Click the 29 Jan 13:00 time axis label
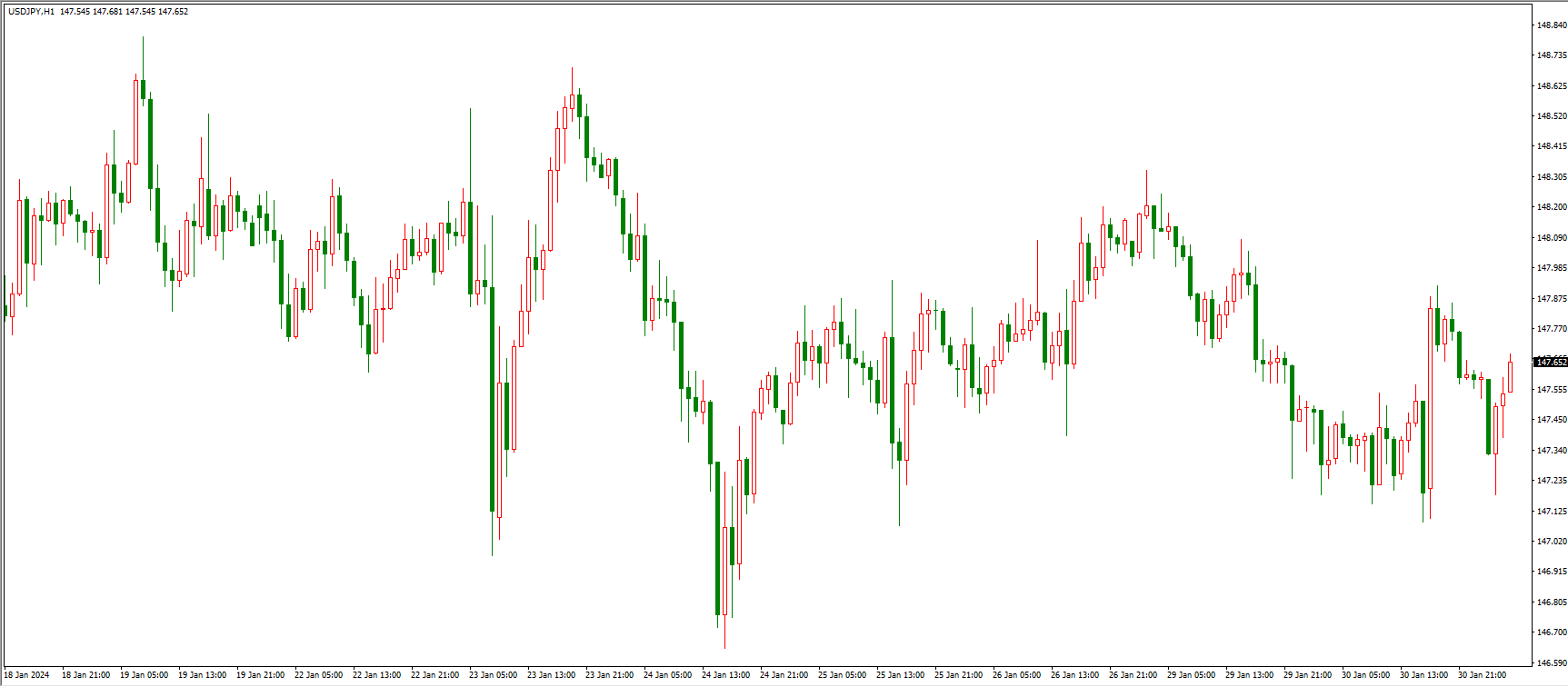This screenshot has height=687, width=1568. (x=1249, y=675)
